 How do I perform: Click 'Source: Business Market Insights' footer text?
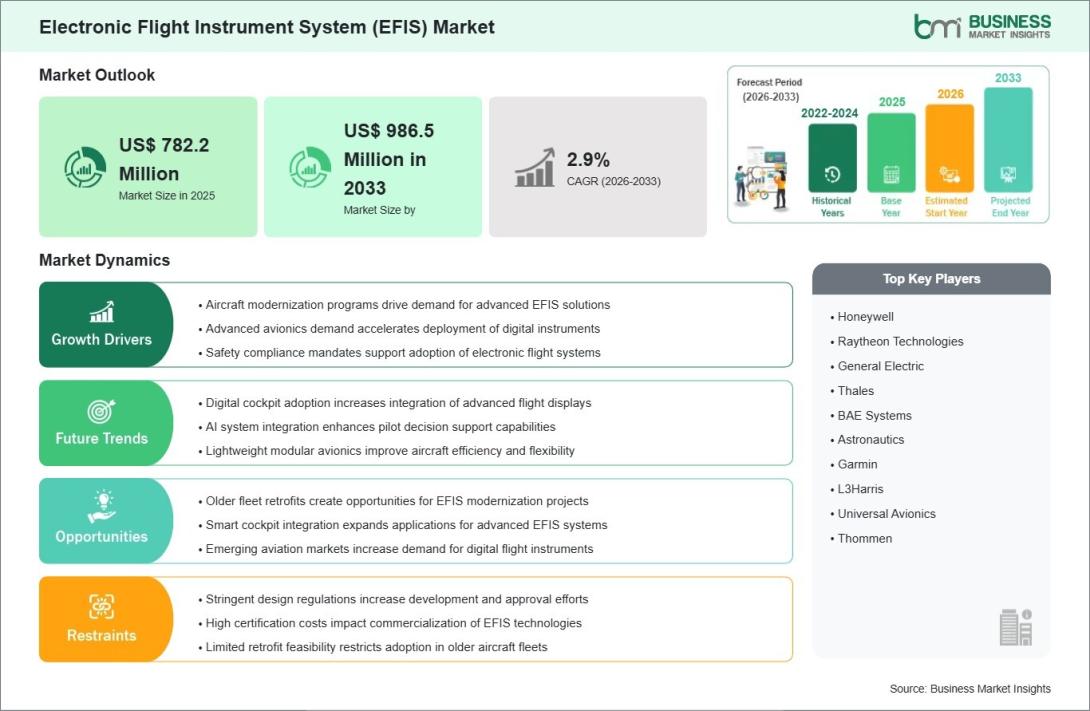970,689
